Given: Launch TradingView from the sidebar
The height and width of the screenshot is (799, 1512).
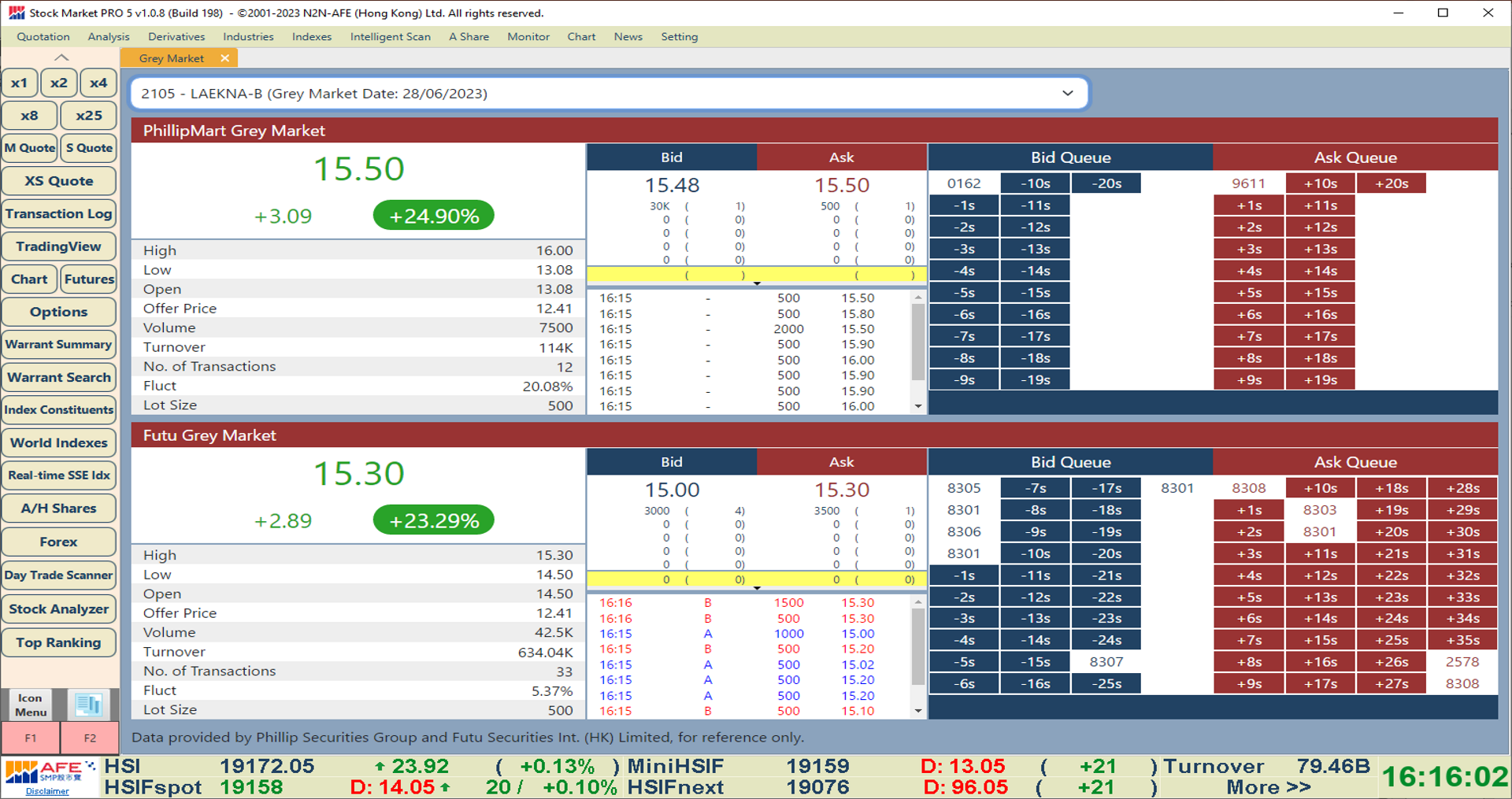Looking at the screenshot, I should coord(59,246).
